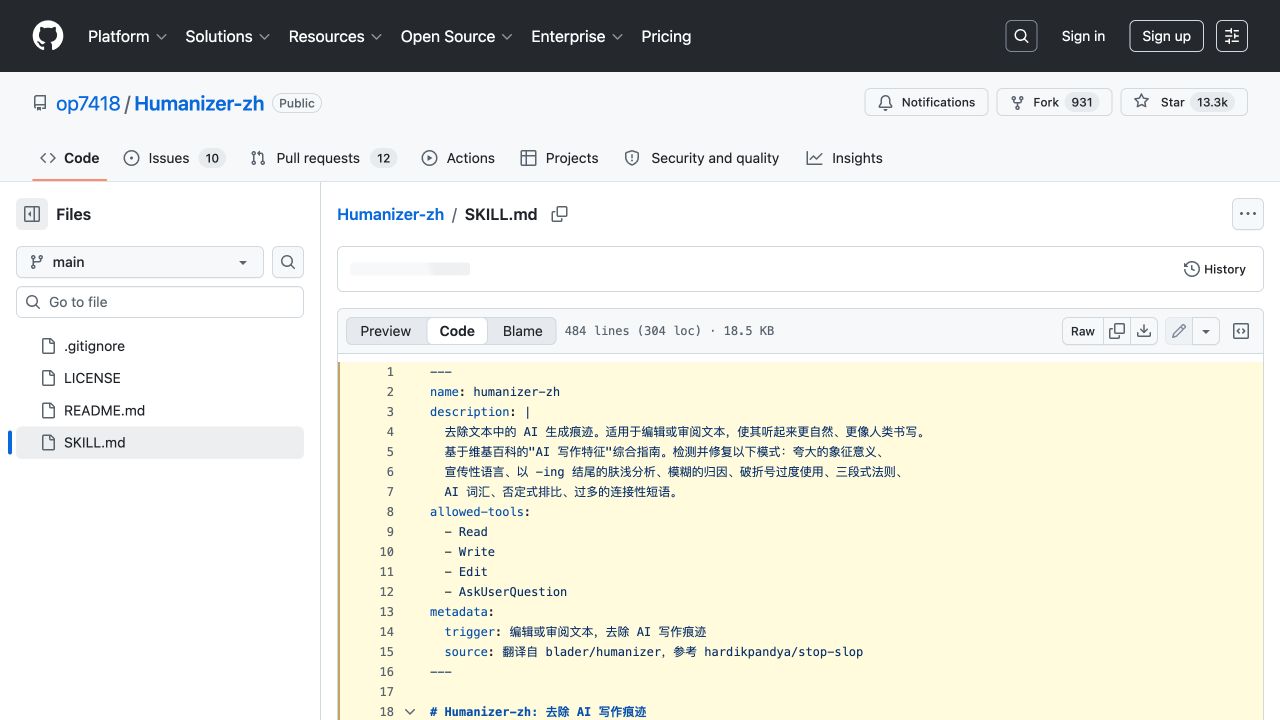Click the SKILL.md file icon
Screen dimensions: 1280x720
point(48,442)
